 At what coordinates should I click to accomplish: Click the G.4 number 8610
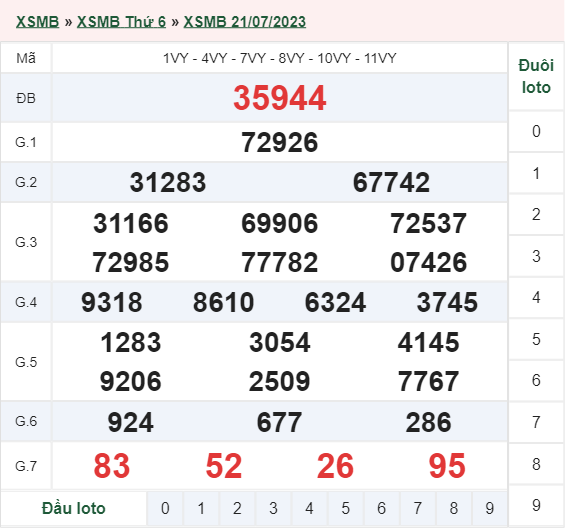coord(223,302)
